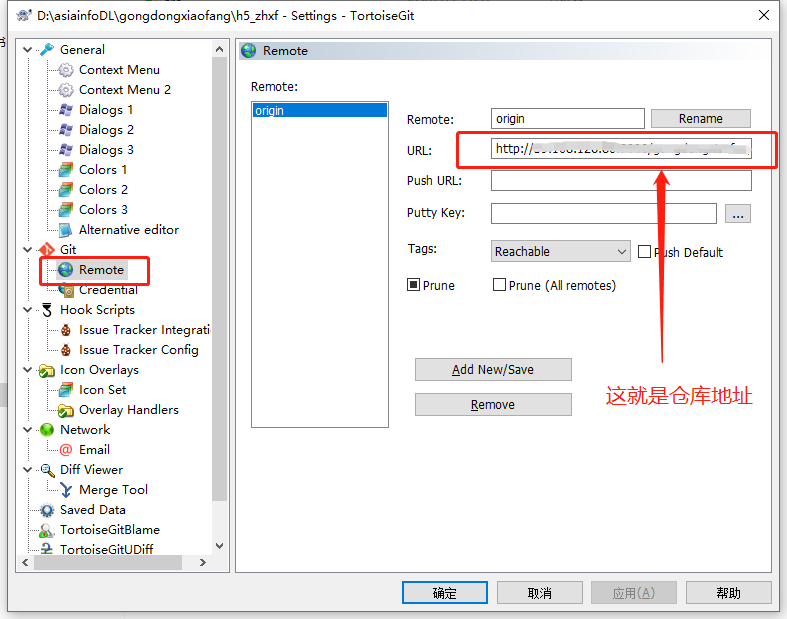Cancel with the 取消 button
The height and width of the screenshot is (619, 787).
coord(540,593)
